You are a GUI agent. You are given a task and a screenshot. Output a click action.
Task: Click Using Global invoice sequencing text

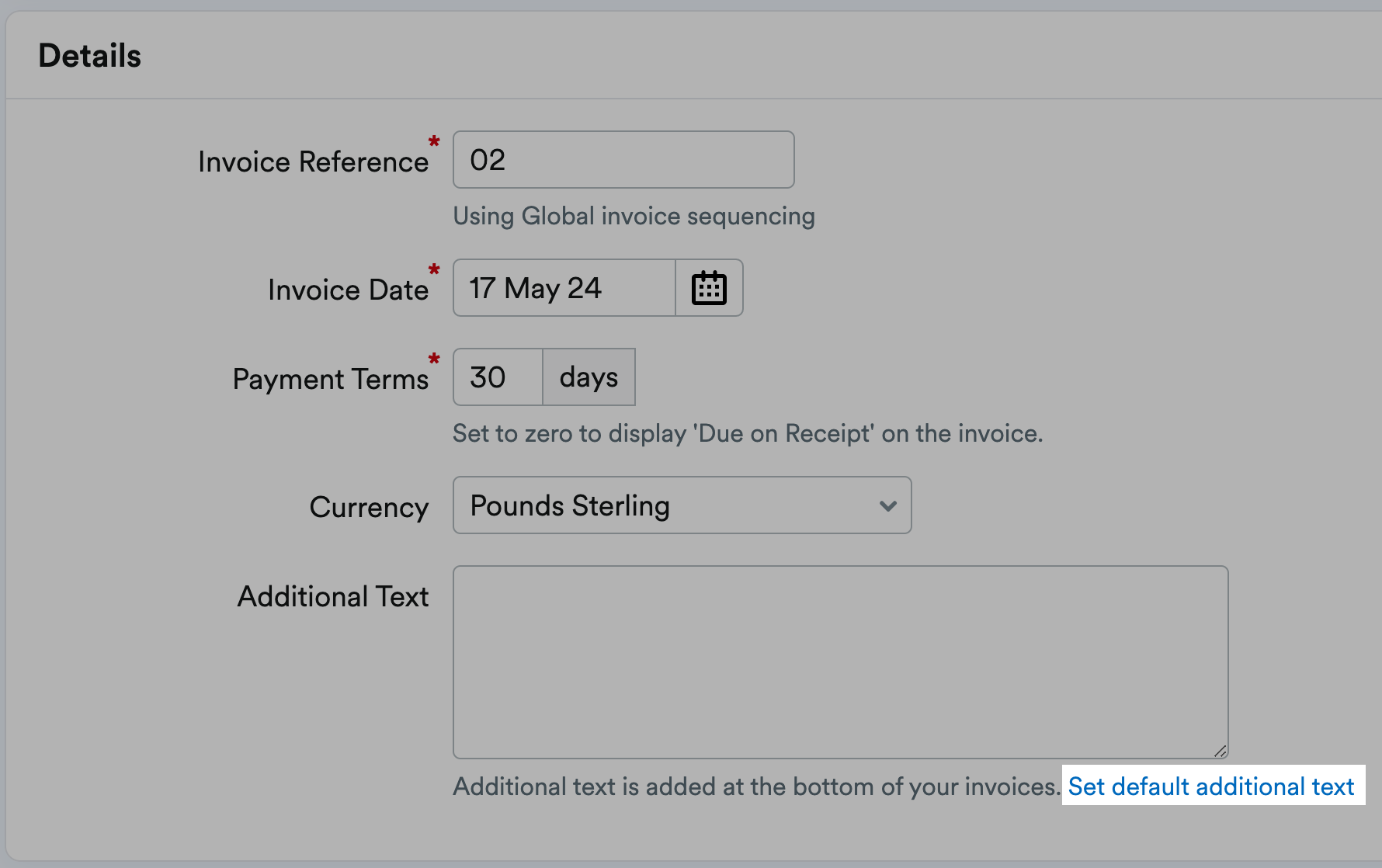click(x=633, y=216)
